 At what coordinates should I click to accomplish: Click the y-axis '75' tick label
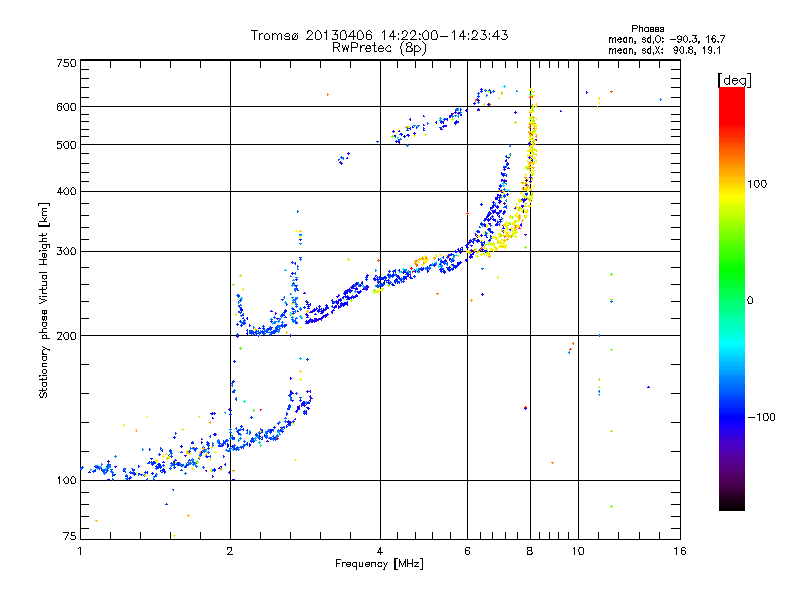70,536
